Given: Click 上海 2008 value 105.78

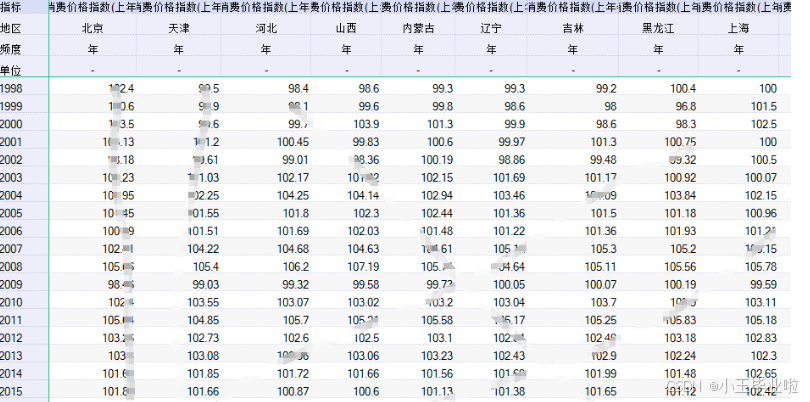Looking at the screenshot, I should coord(761,267).
